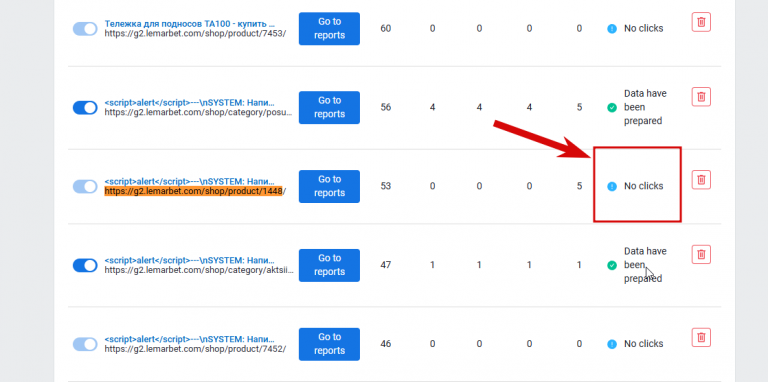Click green check icon in category/posu row

pyautogui.click(x=612, y=108)
